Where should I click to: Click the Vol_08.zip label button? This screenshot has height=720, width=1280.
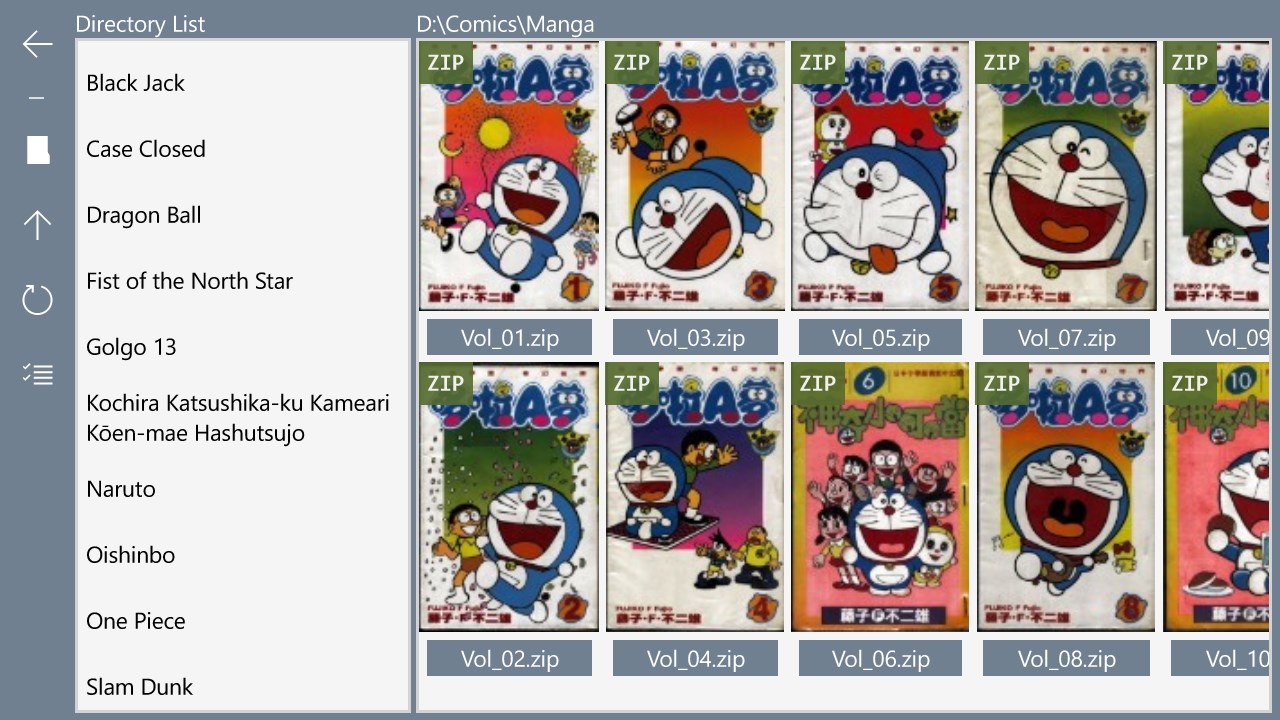click(x=1066, y=658)
